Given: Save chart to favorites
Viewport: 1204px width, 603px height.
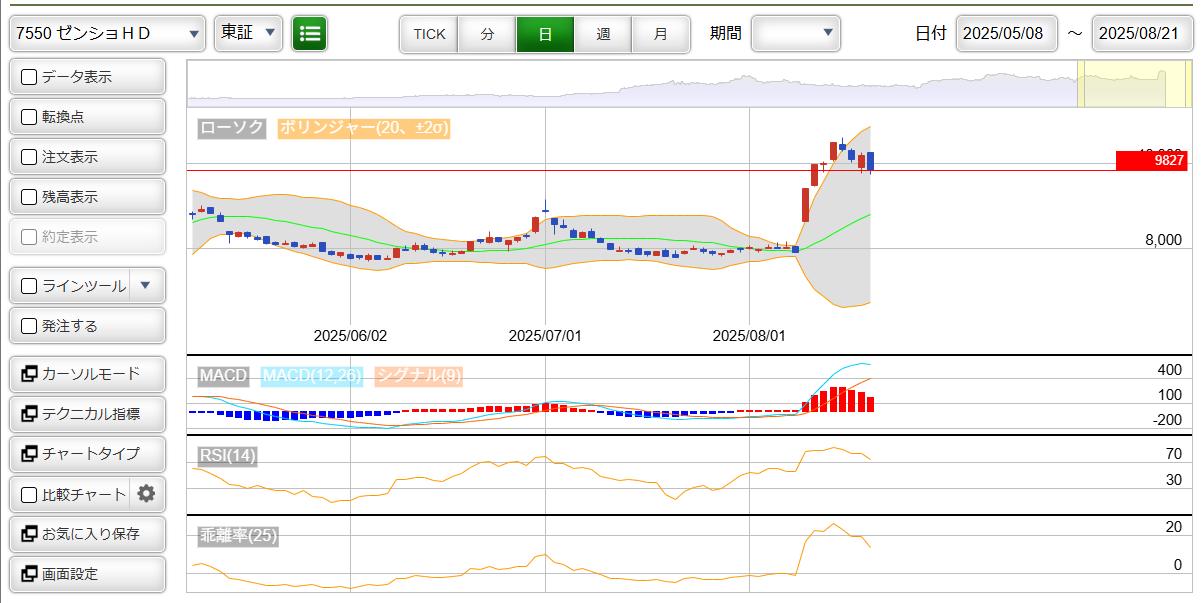Looking at the screenshot, I should tap(87, 534).
